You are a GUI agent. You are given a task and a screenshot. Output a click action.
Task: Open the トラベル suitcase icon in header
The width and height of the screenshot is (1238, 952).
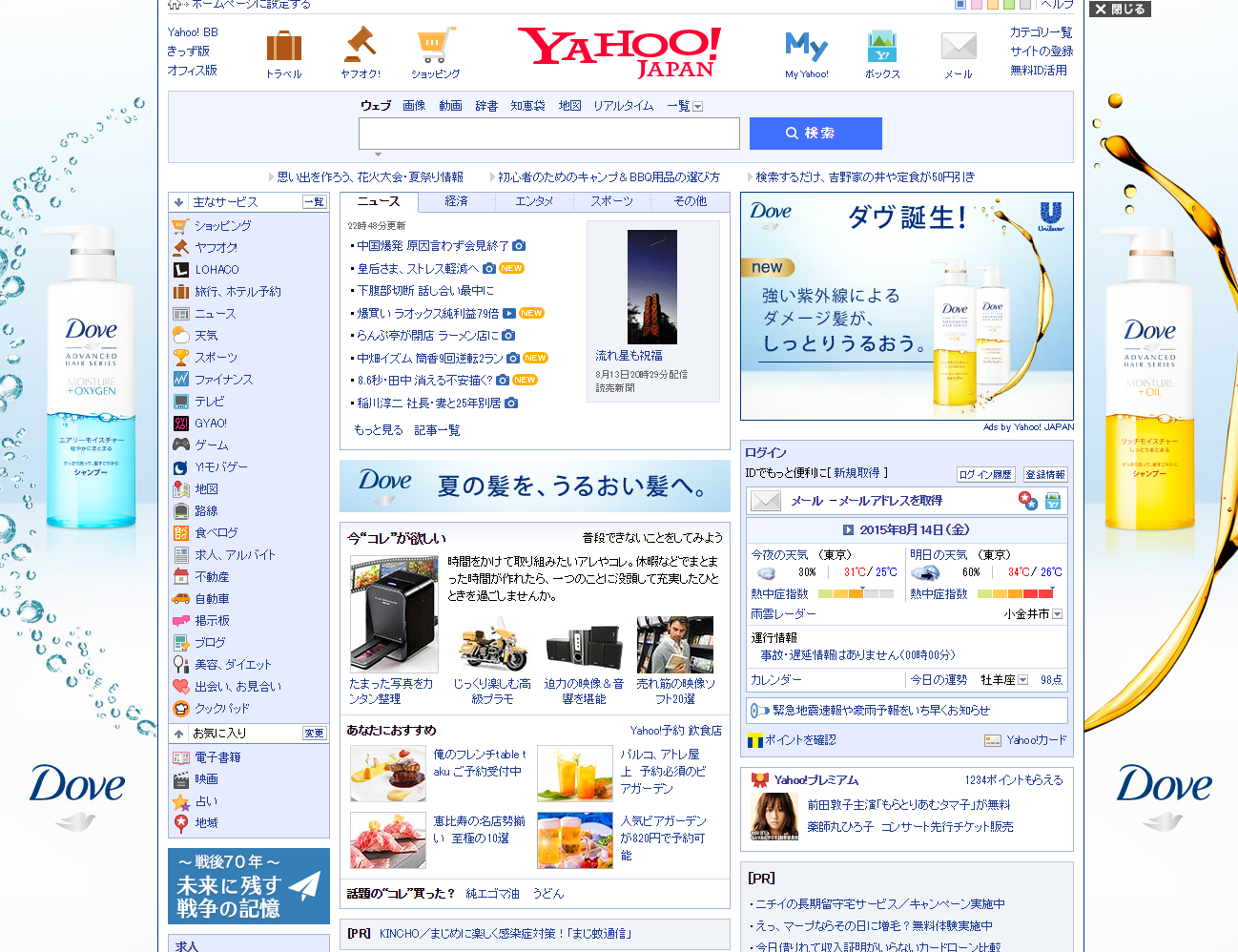click(283, 46)
